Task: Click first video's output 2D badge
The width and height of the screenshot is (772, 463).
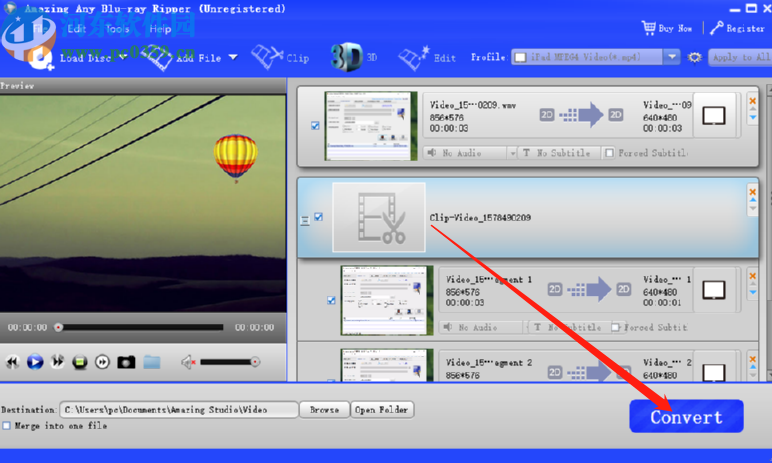Action: [616, 115]
